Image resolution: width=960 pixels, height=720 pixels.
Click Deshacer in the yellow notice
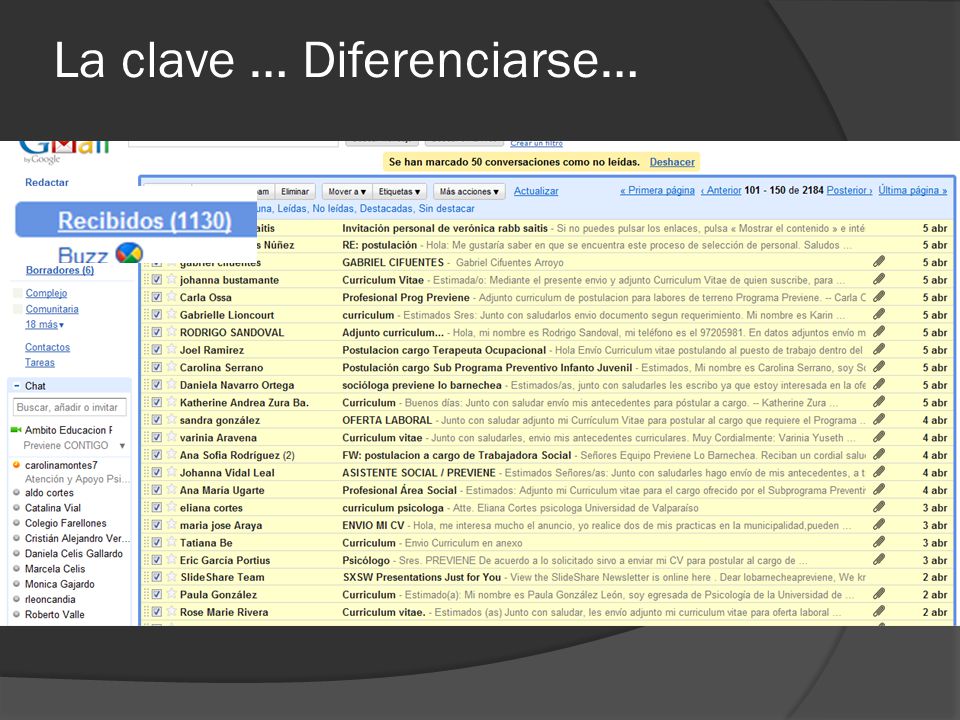(x=672, y=162)
